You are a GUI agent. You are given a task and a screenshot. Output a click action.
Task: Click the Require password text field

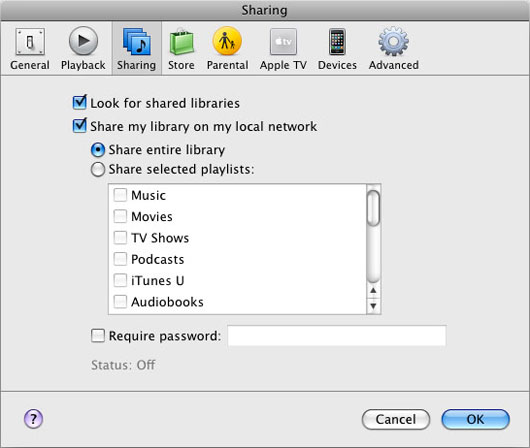tap(337, 336)
